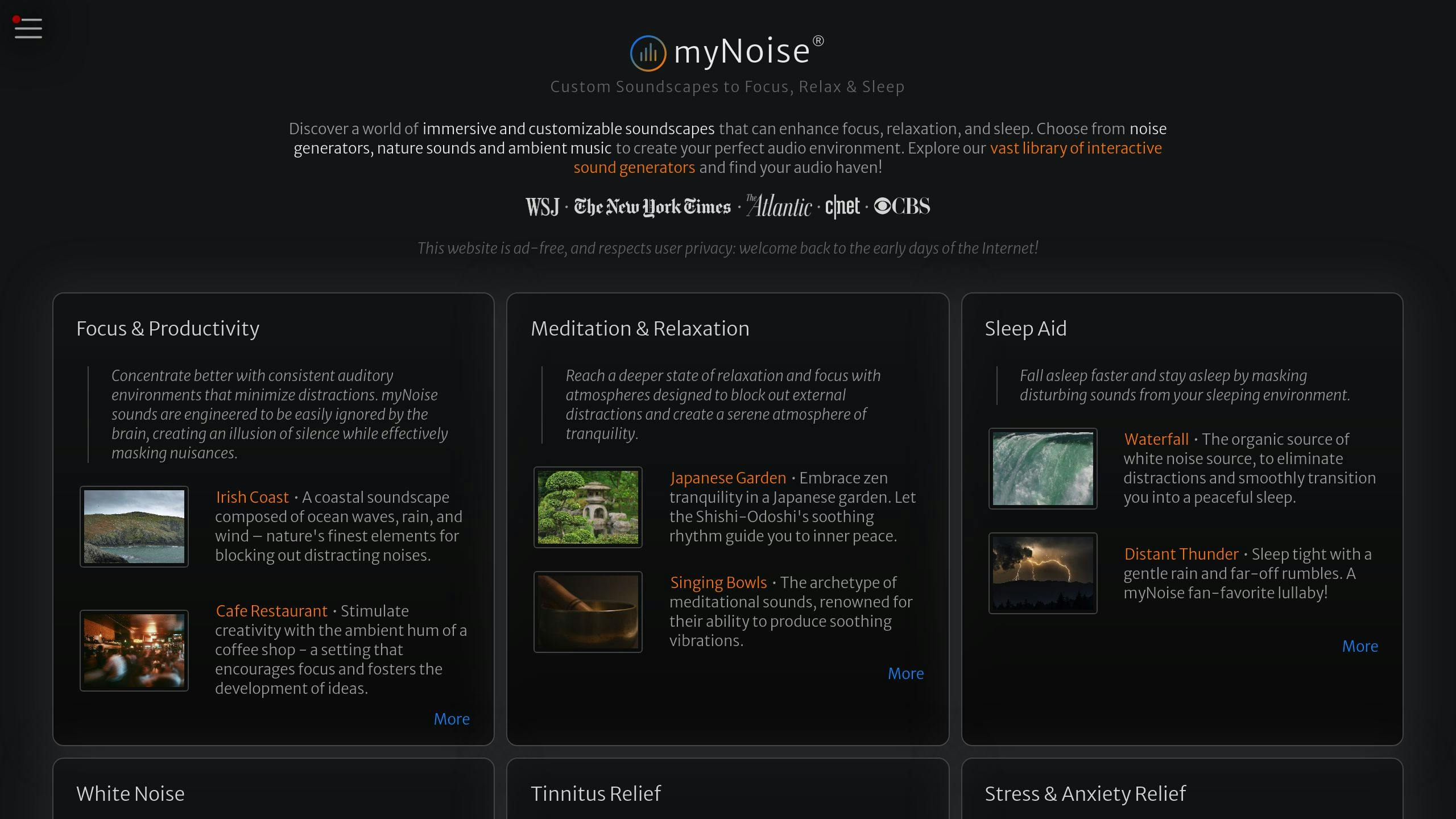Click the Meditation & Relaxation heading
Viewport: 1456px width, 819px height.
(x=640, y=329)
